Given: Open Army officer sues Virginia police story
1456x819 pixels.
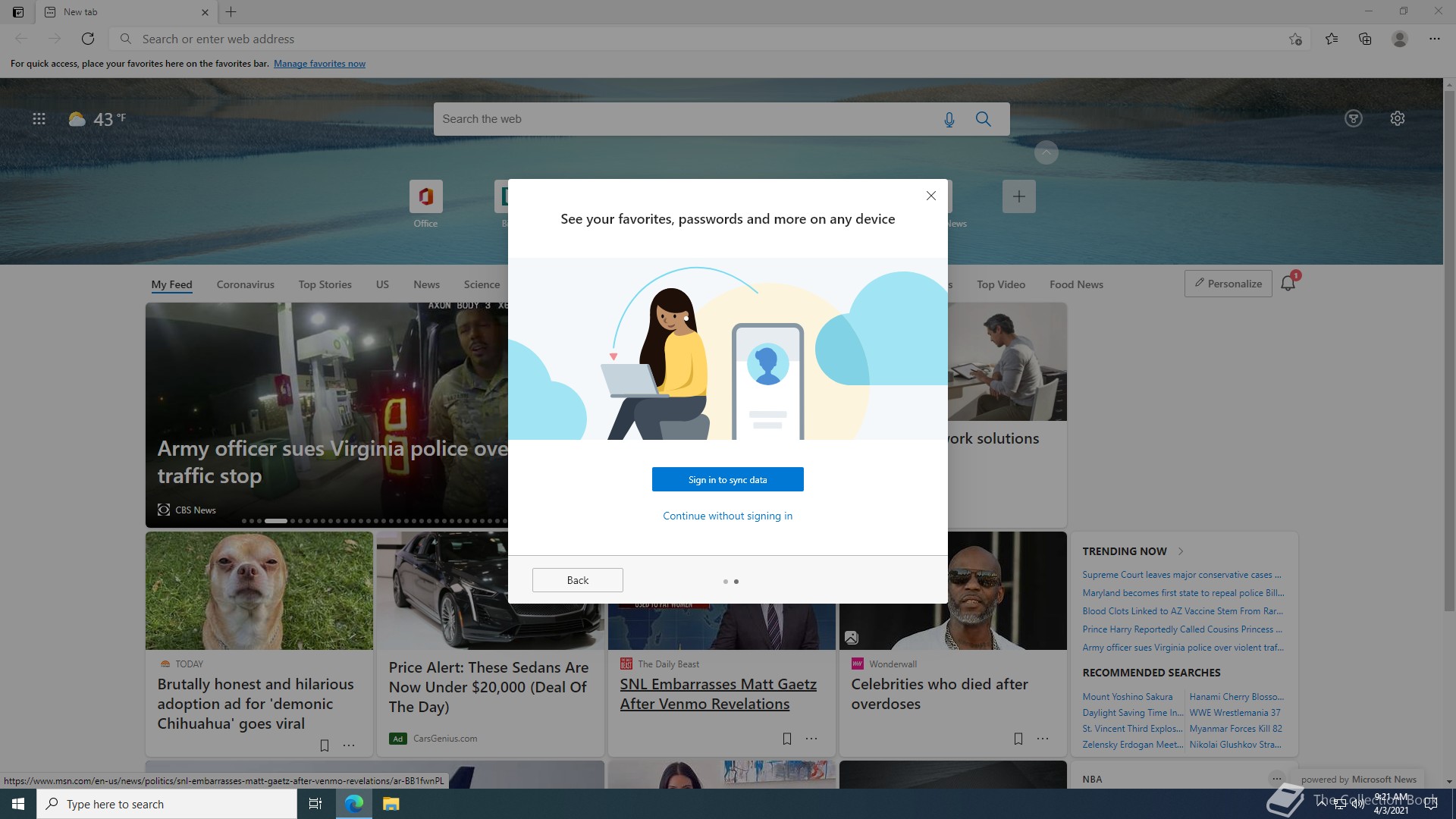Looking at the screenshot, I should click(x=331, y=462).
